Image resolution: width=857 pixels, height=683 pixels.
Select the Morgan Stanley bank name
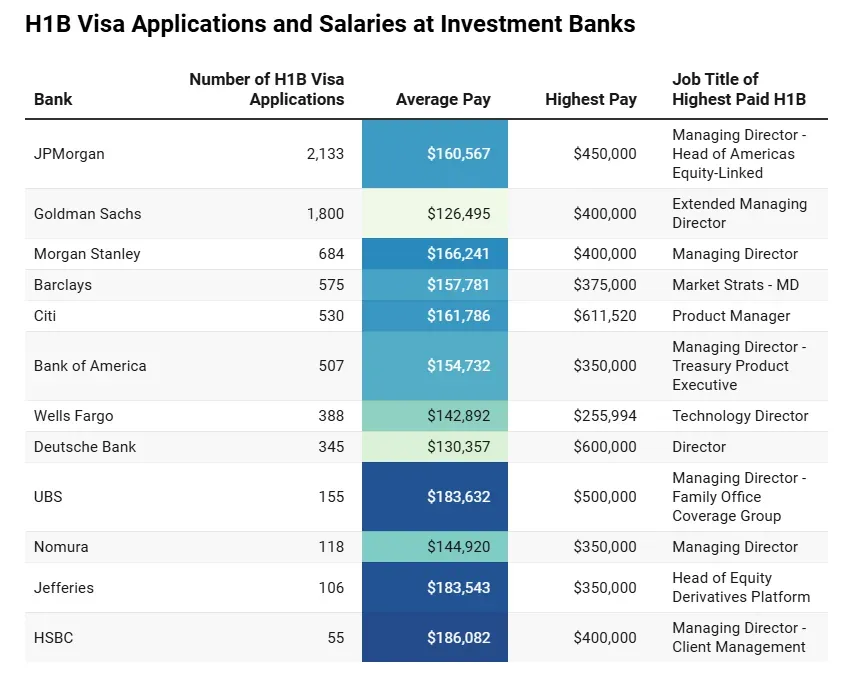[x=87, y=254]
